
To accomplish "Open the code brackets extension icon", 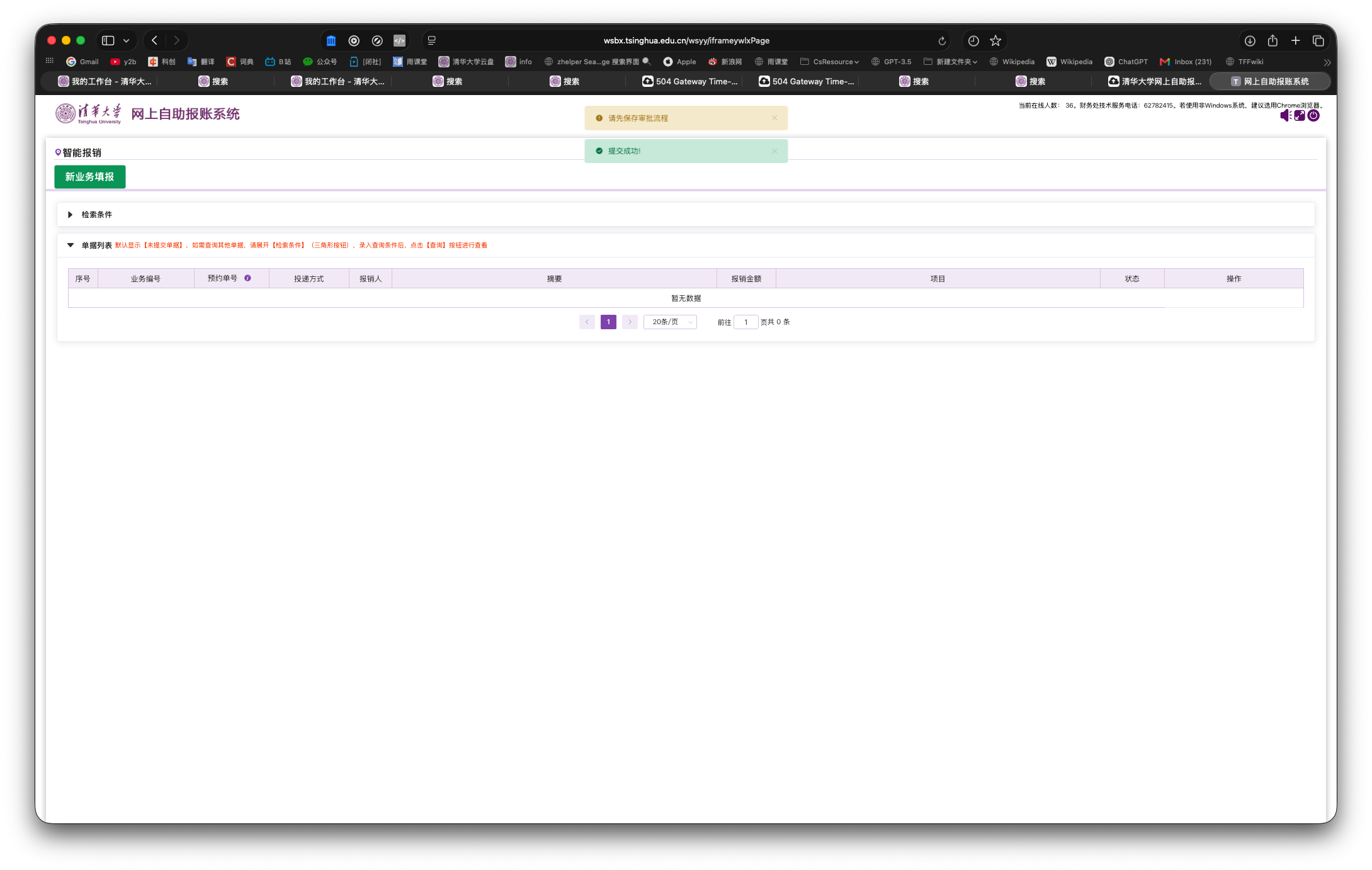I will (399, 40).
